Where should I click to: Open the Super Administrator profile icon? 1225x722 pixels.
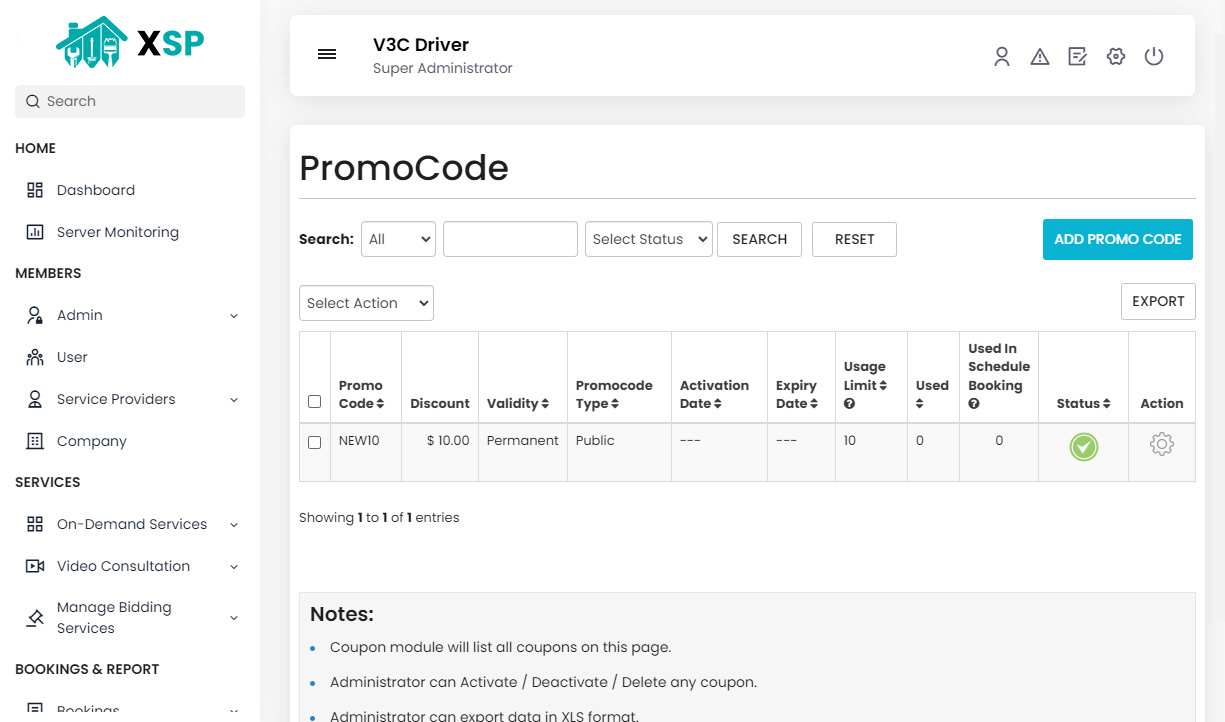(x=1002, y=57)
